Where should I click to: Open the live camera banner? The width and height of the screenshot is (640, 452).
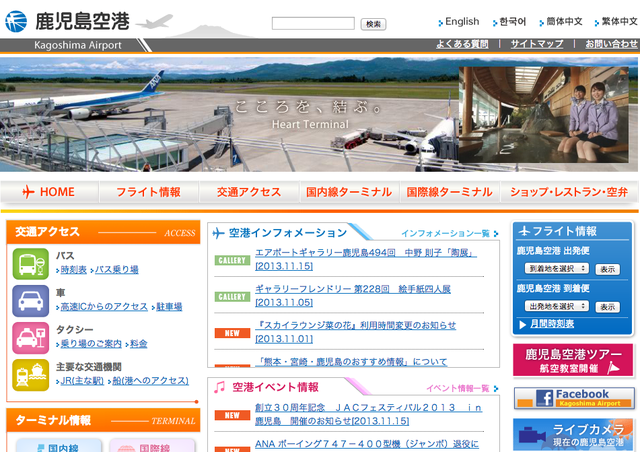[x=573, y=435]
